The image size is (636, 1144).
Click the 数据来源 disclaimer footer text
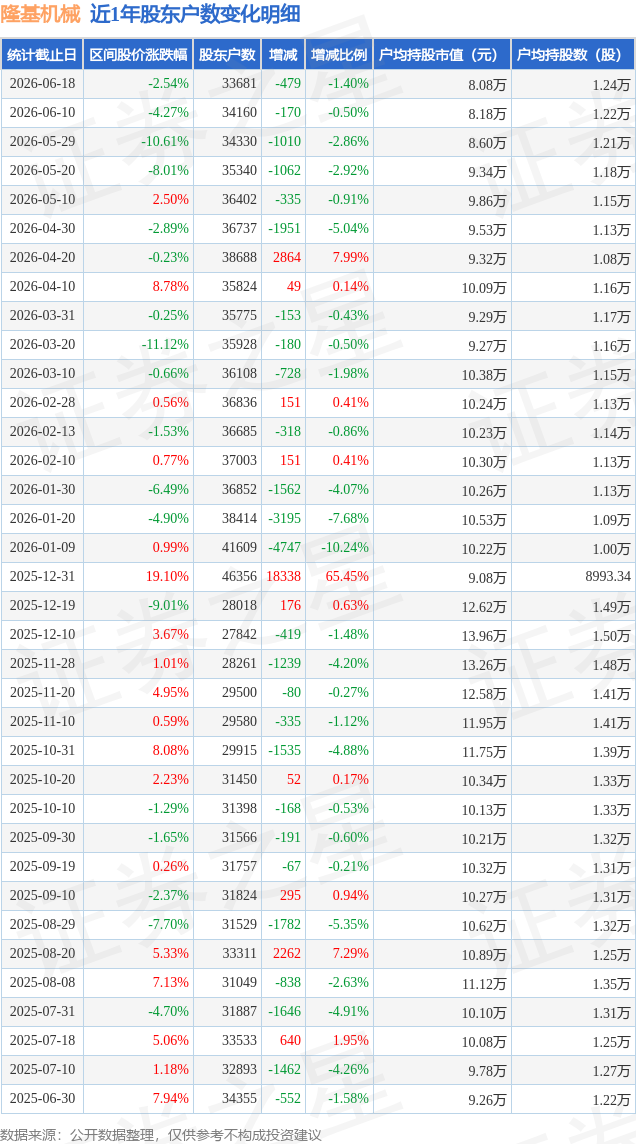160,1134
